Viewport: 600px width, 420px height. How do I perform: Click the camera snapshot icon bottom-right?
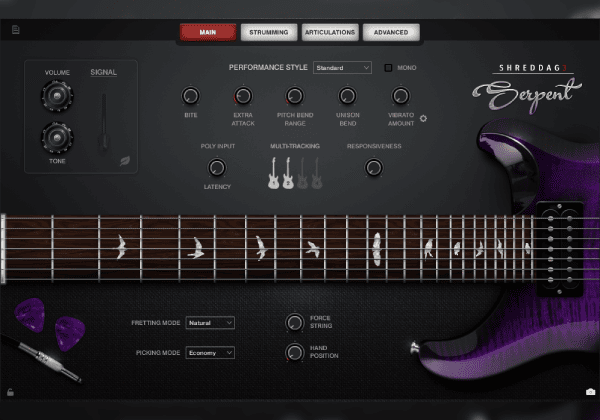(x=590, y=391)
